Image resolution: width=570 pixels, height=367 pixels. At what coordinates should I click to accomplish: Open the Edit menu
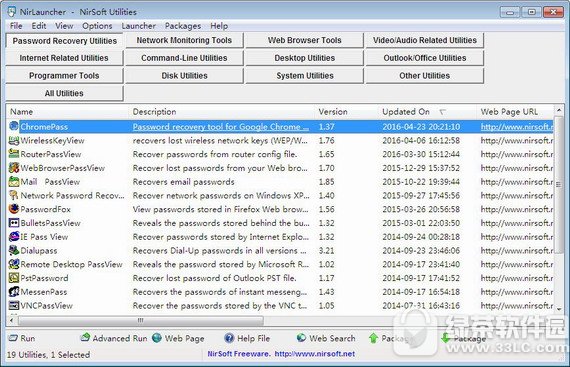click(x=39, y=26)
